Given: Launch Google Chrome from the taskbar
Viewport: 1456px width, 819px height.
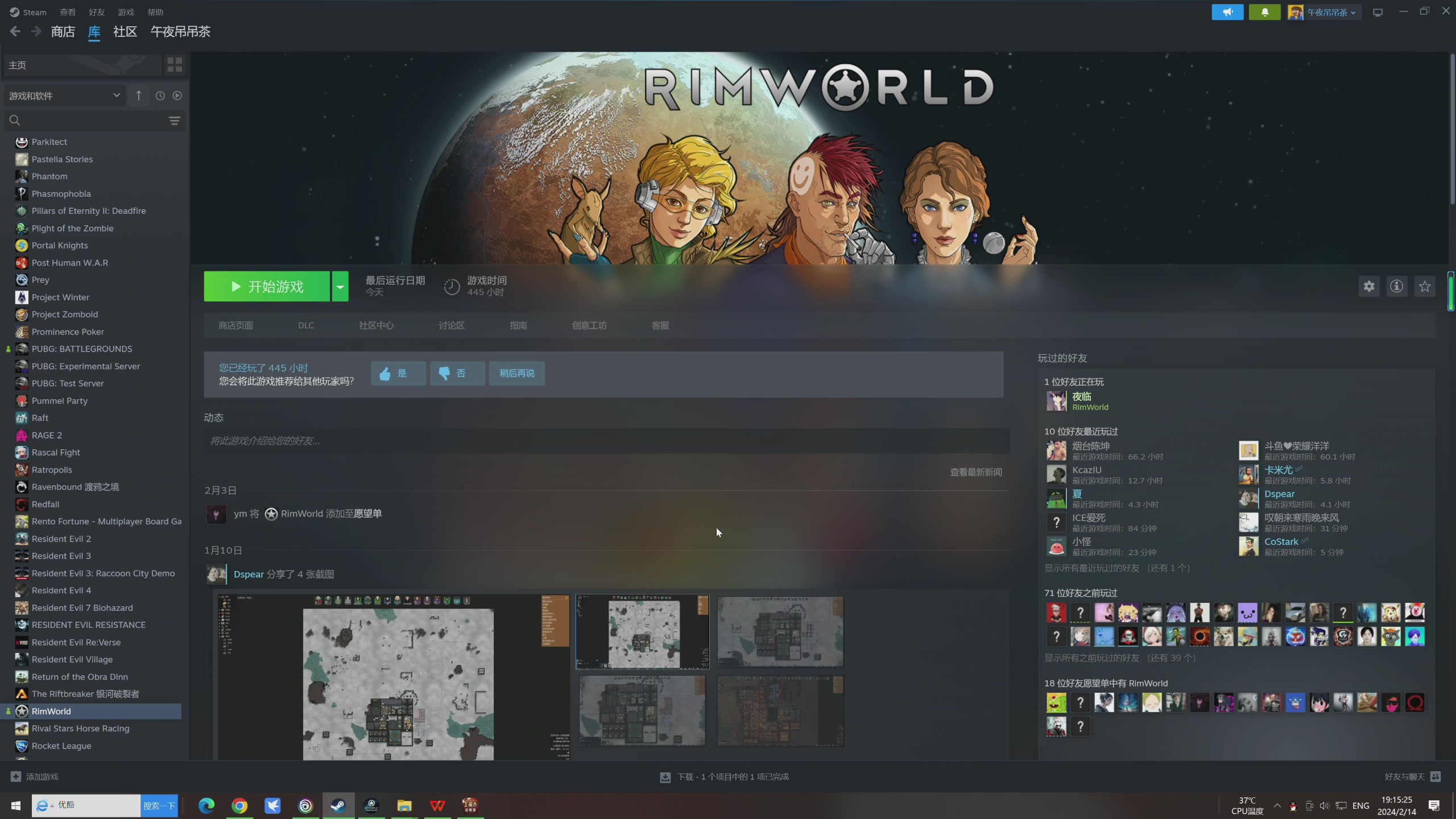Looking at the screenshot, I should tap(239, 805).
